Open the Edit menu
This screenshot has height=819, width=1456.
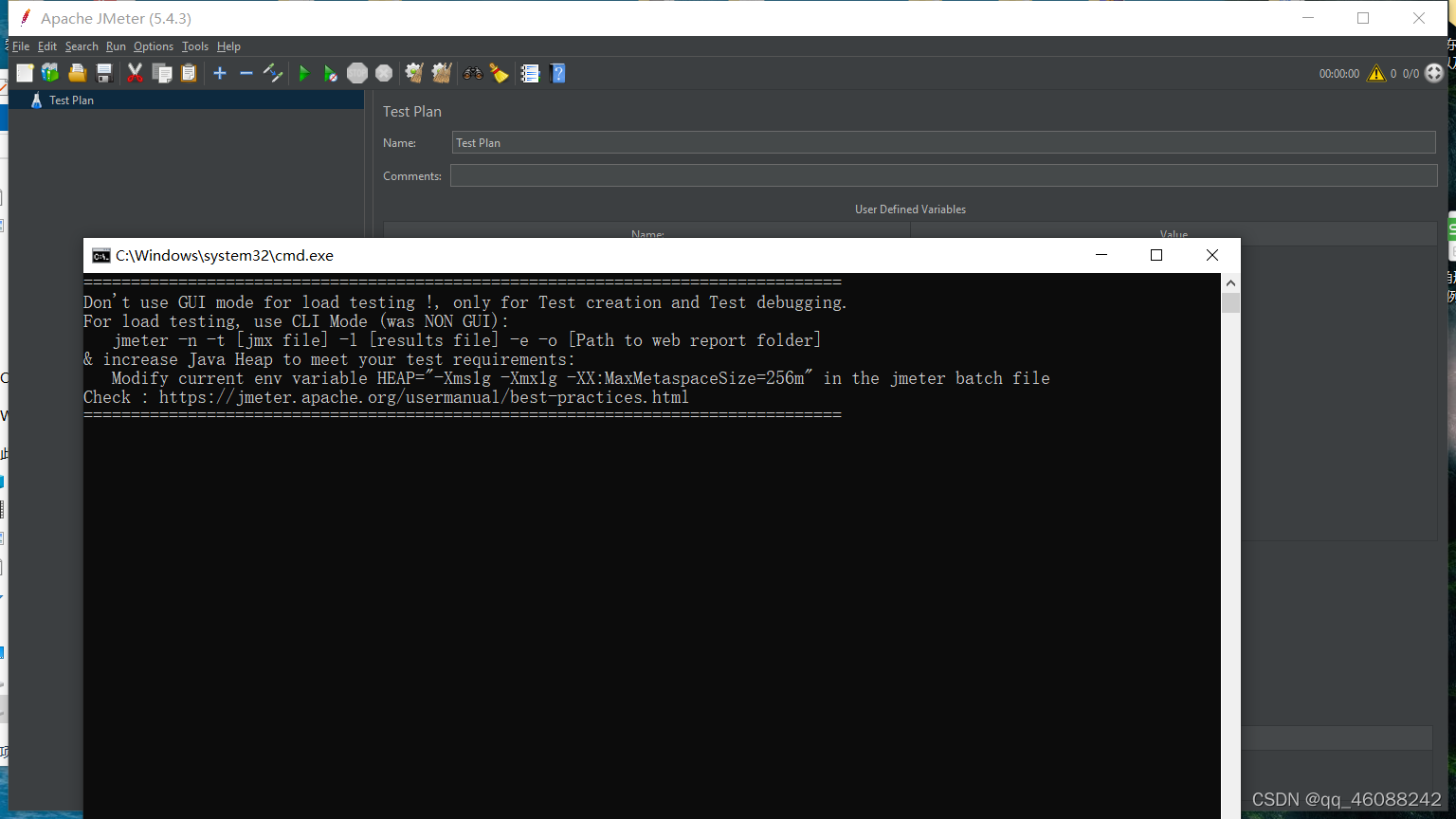[x=47, y=46]
